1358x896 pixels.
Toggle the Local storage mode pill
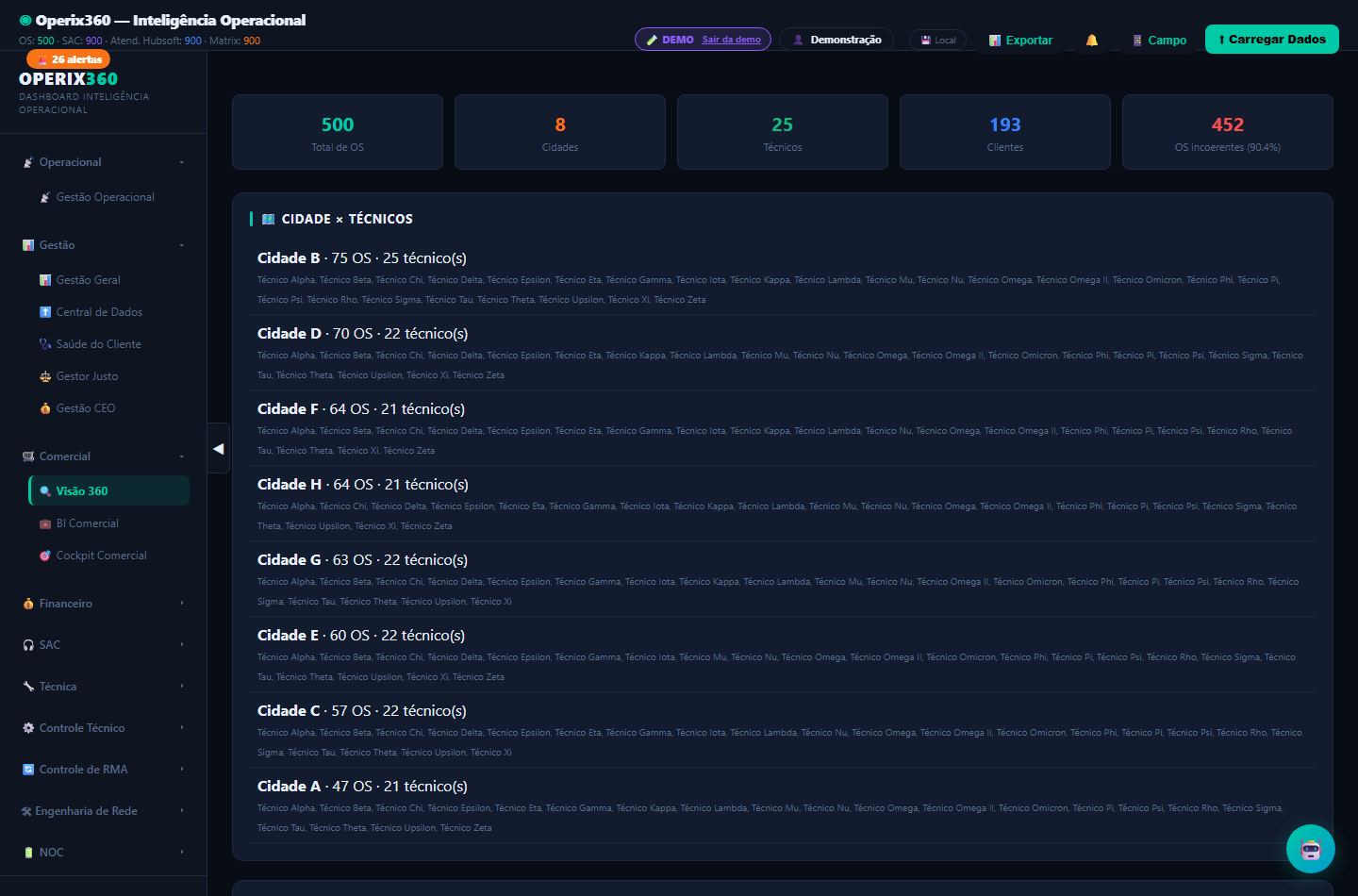coord(937,41)
